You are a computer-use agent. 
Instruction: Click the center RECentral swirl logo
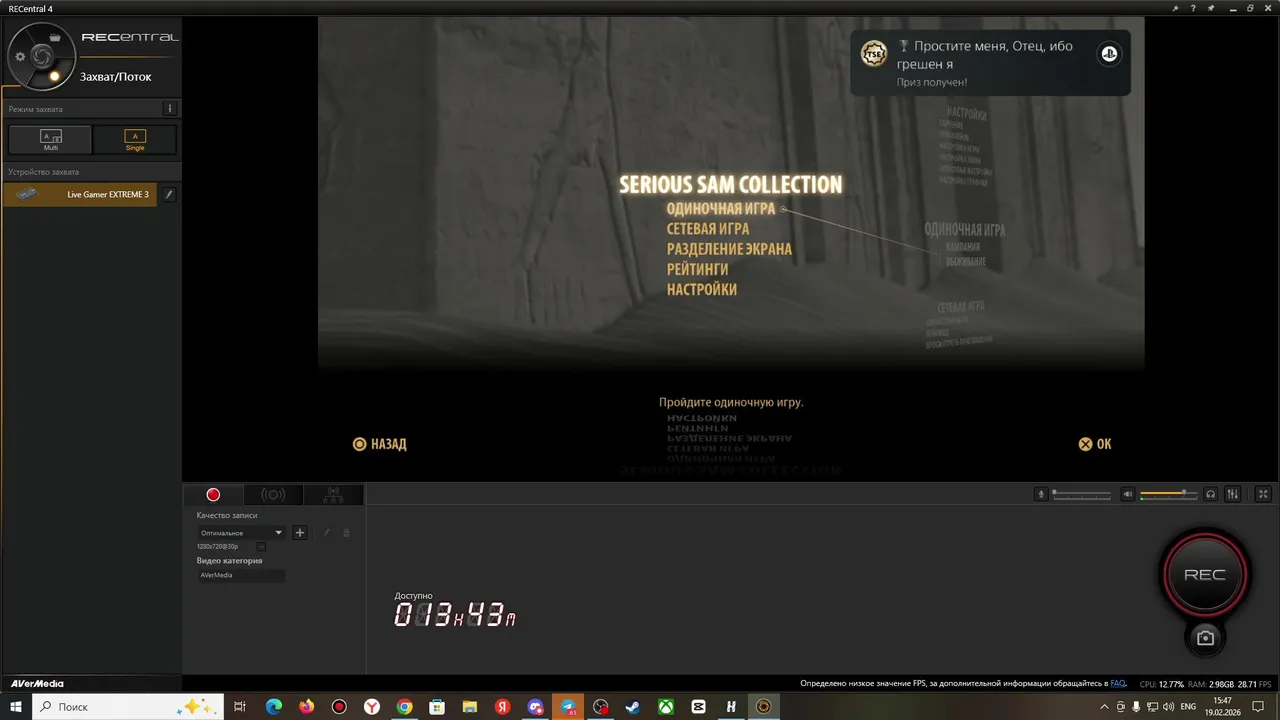pyautogui.click(x=41, y=57)
